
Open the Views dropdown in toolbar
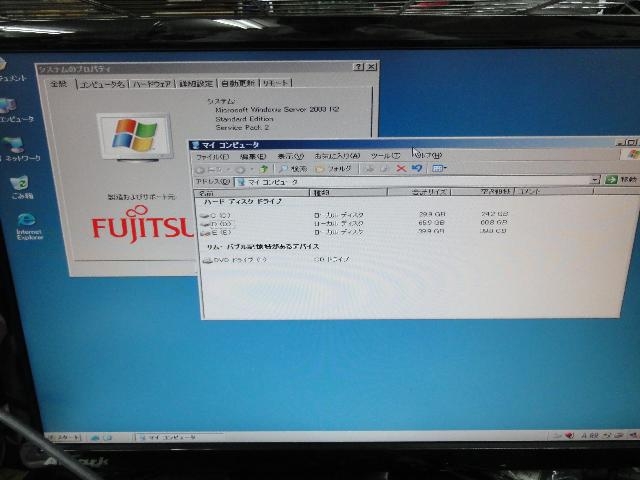[439, 168]
